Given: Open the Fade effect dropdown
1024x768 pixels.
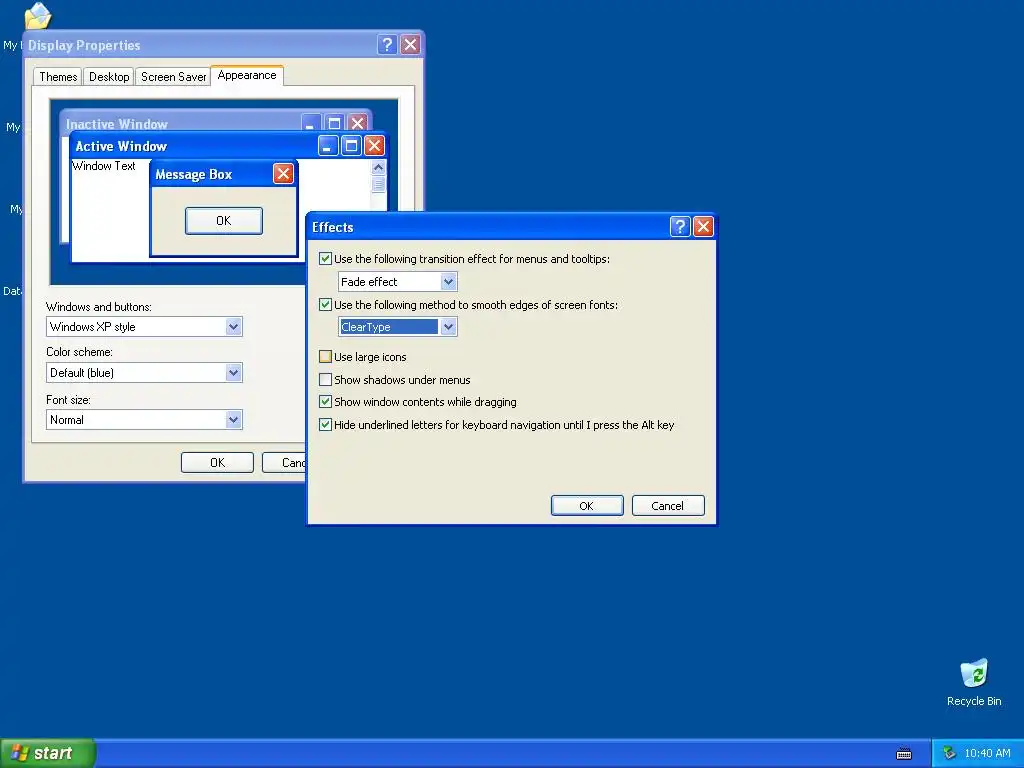Looking at the screenshot, I should pyautogui.click(x=448, y=281).
